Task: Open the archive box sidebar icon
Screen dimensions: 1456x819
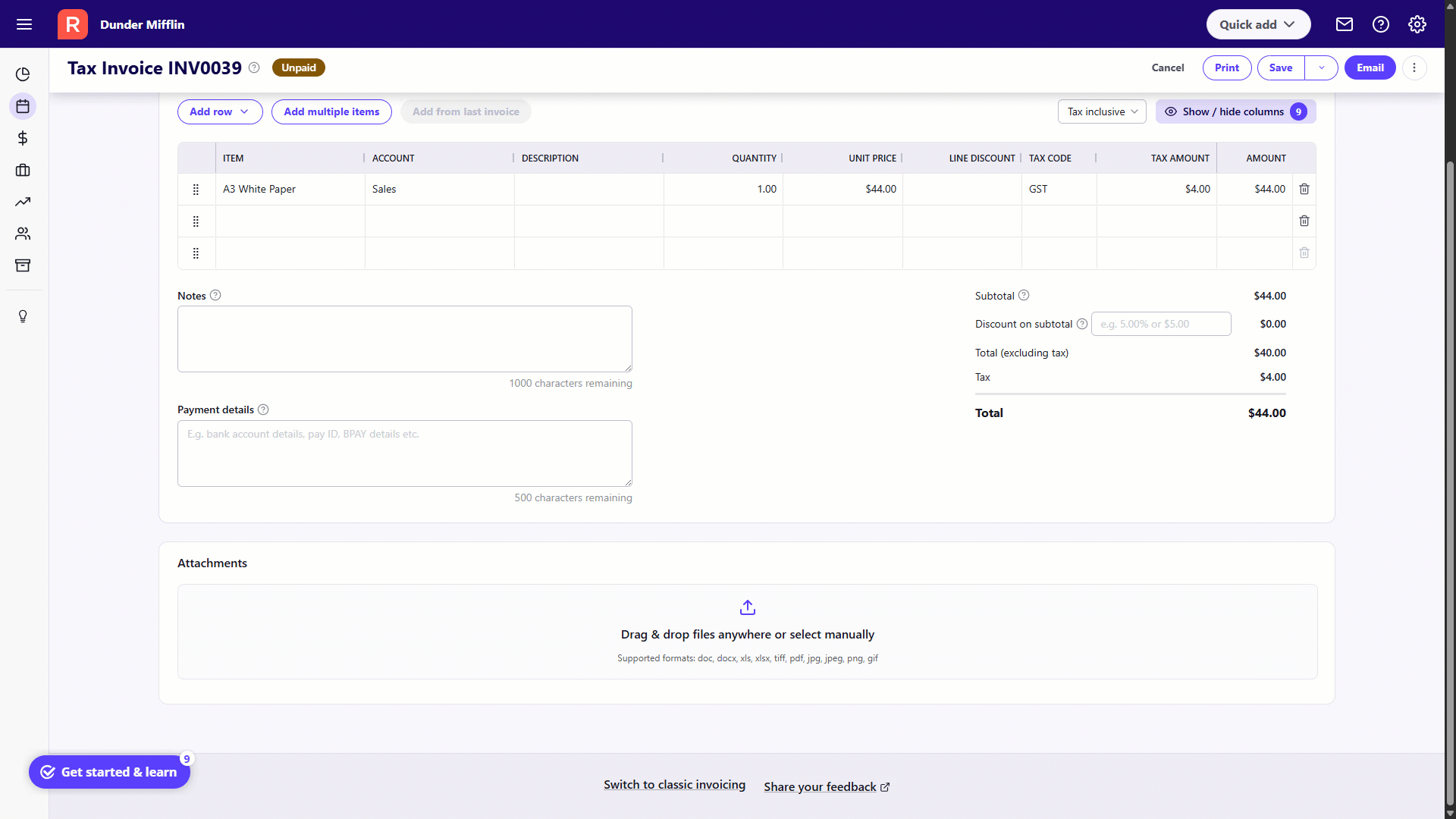Action: [23, 265]
